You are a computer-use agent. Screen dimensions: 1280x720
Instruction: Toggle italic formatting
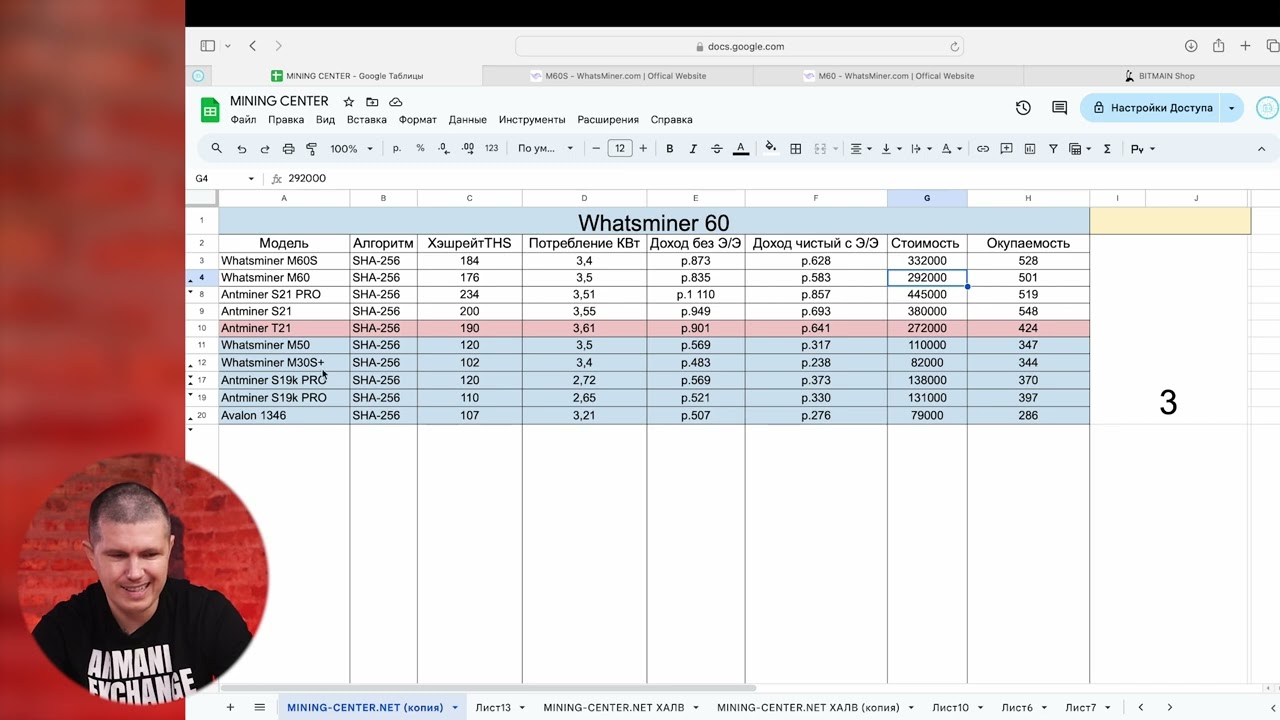693,149
